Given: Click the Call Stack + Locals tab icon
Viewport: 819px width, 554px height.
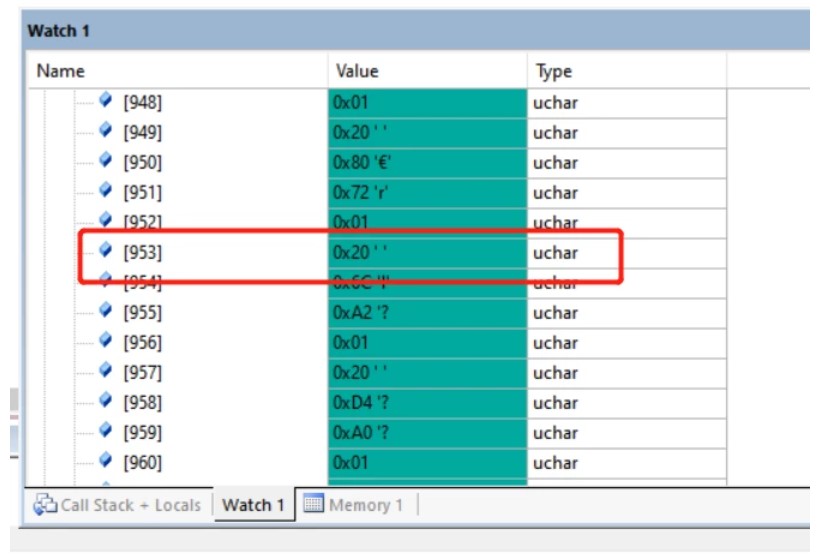Looking at the screenshot, I should pyautogui.click(x=45, y=504).
